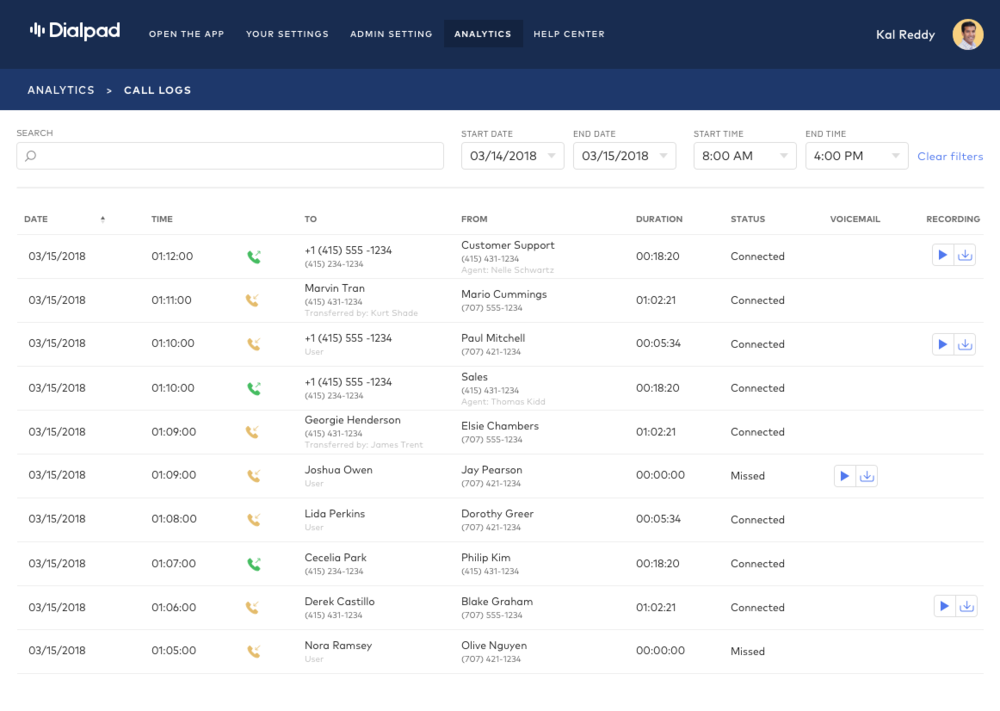Open the Open The App menu
Image resolution: width=1000 pixels, height=711 pixels.
click(x=186, y=34)
